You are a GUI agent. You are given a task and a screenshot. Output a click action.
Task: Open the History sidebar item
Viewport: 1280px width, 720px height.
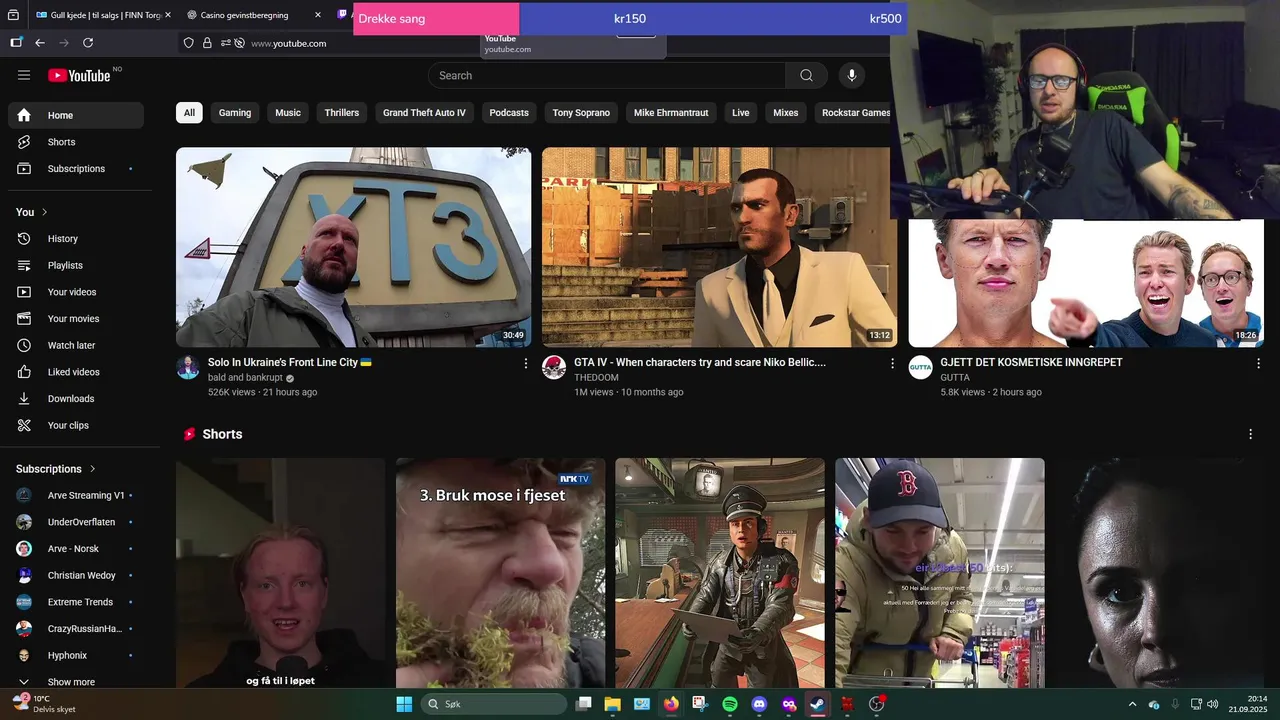pyautogui.click(x=76, y=239)
